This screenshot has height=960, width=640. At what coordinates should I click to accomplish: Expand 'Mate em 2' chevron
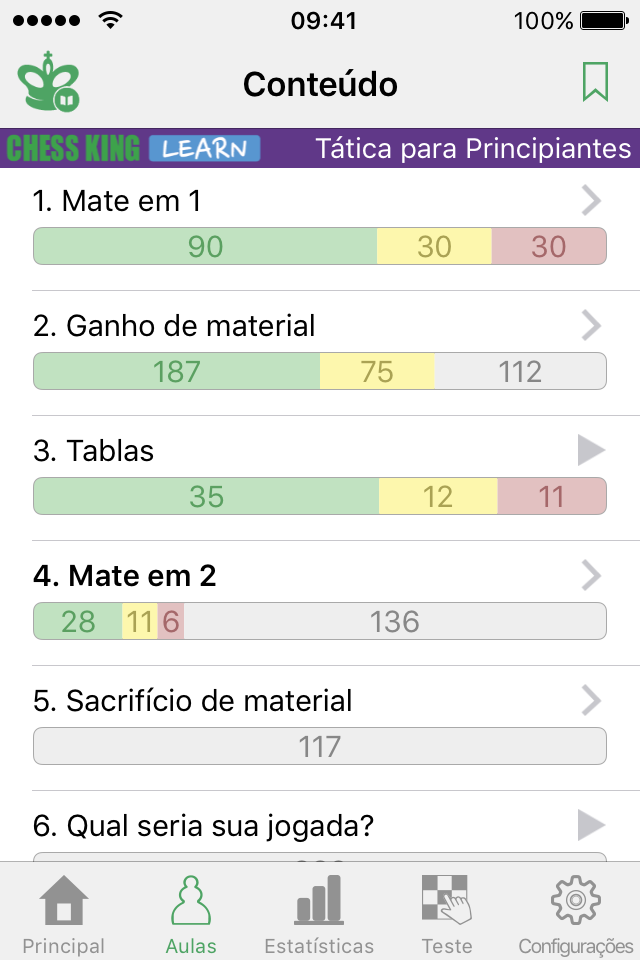(591, 575)
